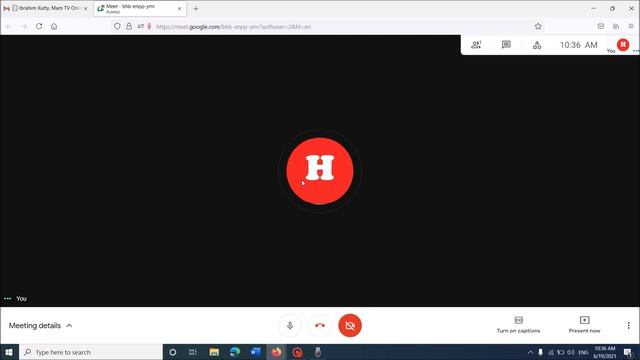Open the Windows Start menu
The width and height of the screenshot is (640, 360).
(9, 352)
